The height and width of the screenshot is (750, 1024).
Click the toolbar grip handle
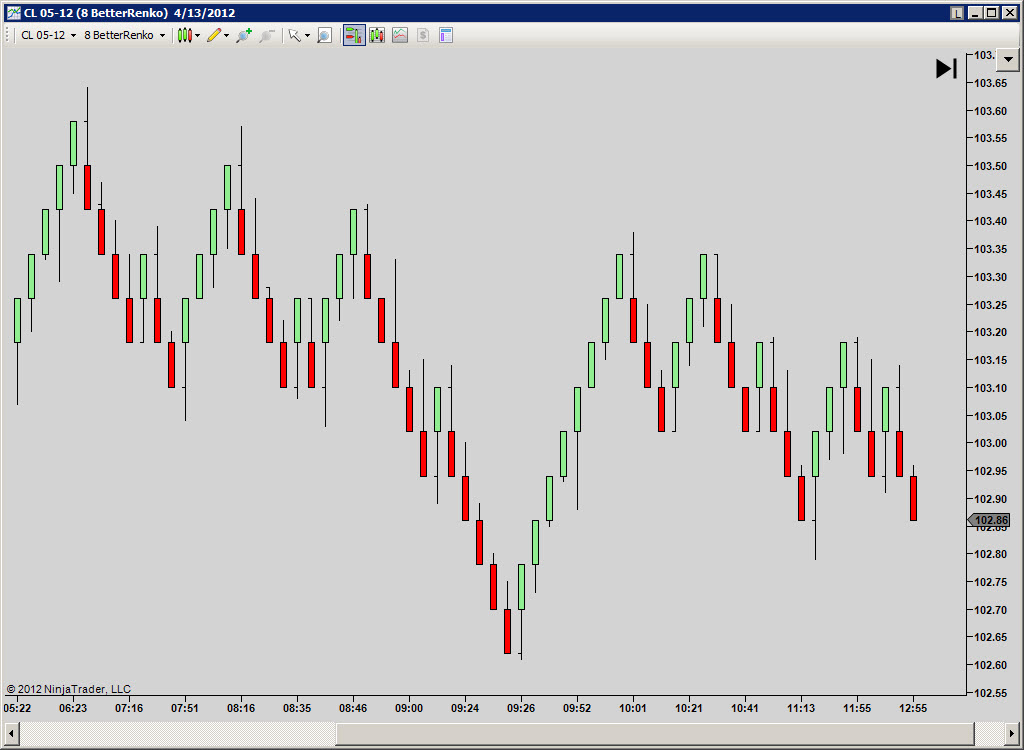click(8, 35)
